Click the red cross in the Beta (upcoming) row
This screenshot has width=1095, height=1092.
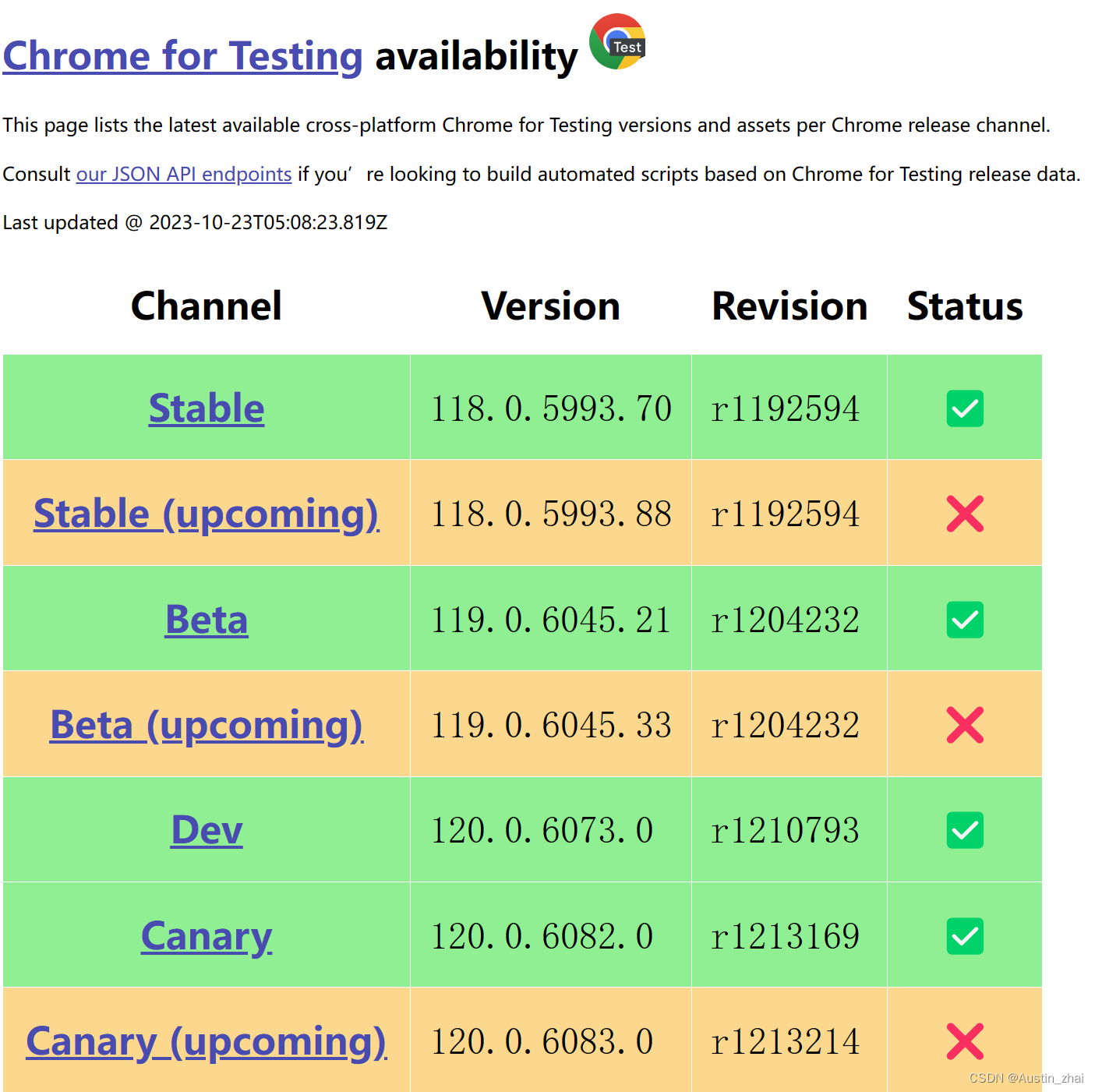click(965, 725)
